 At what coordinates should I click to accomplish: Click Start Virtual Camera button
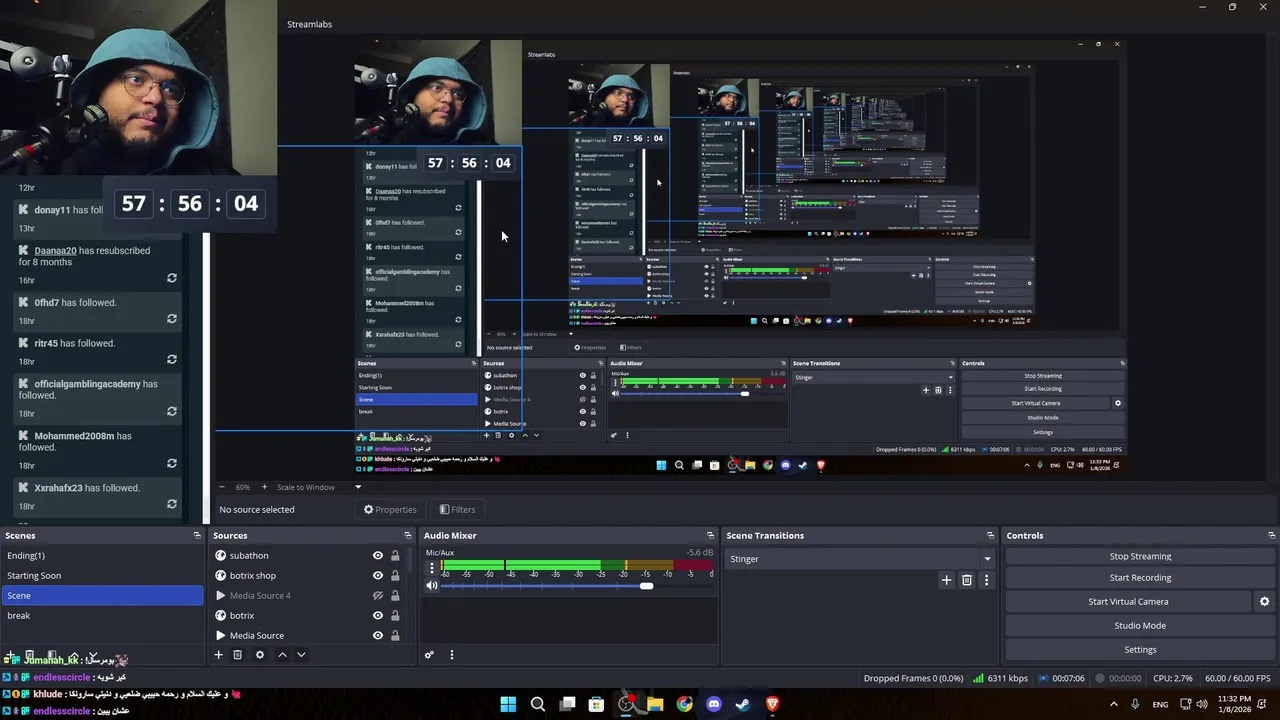1128,602
